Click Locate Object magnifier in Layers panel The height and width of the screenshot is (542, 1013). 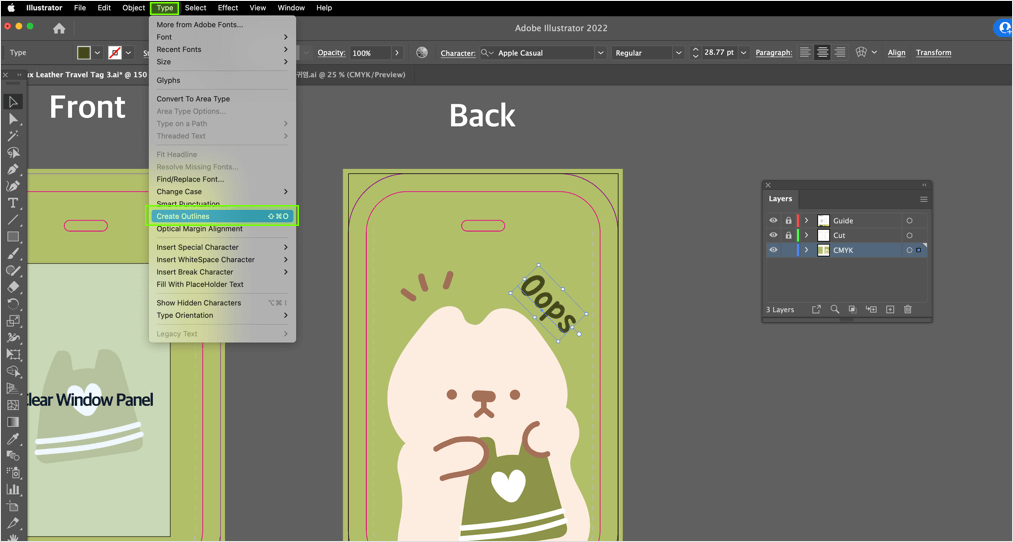(x=835, y=309)
